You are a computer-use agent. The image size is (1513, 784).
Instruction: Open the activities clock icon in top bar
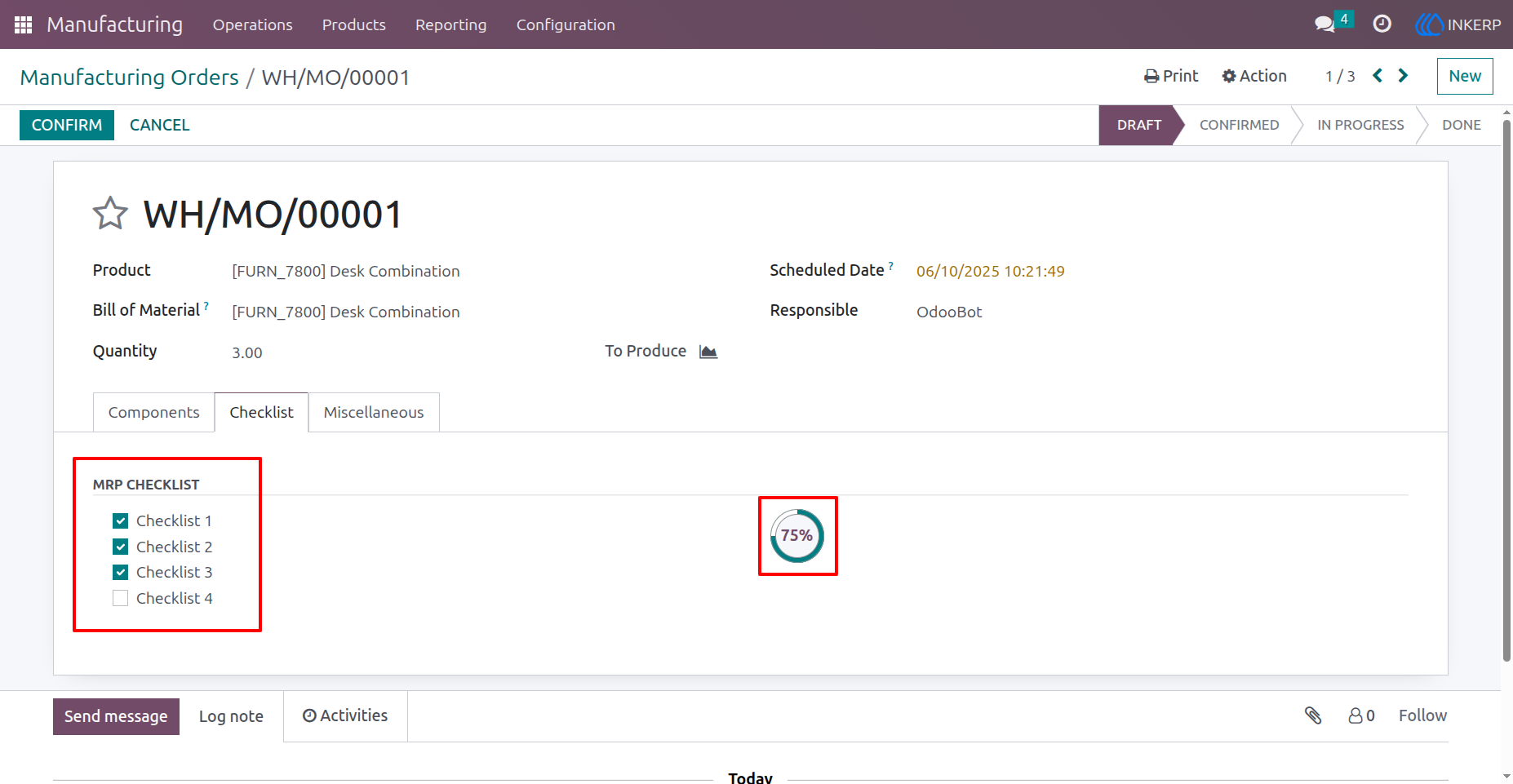click(1382, 24)
